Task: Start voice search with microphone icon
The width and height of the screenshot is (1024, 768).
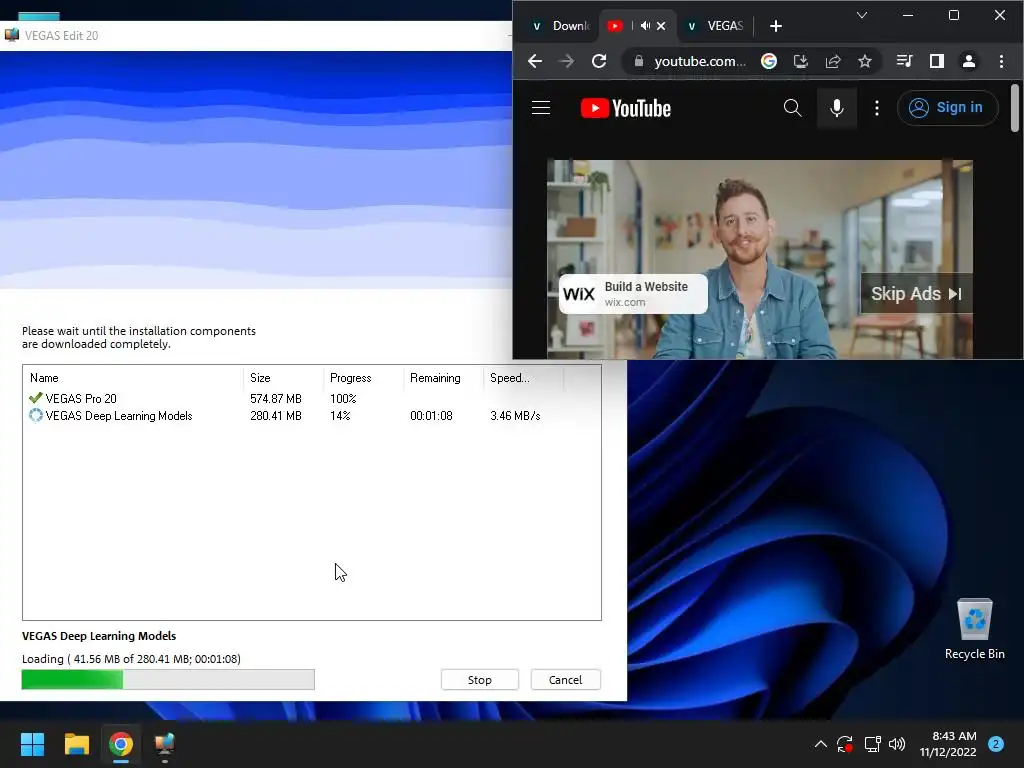Action: click(x=837, y=108)
